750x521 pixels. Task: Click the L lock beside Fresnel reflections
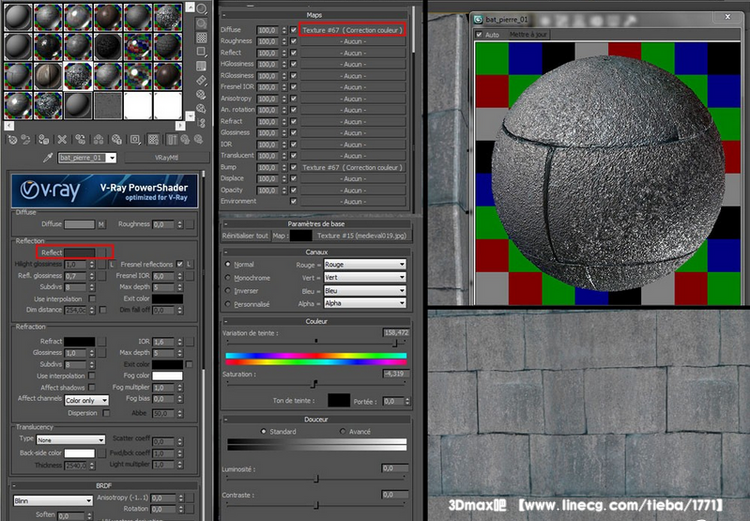pos(189,264)
